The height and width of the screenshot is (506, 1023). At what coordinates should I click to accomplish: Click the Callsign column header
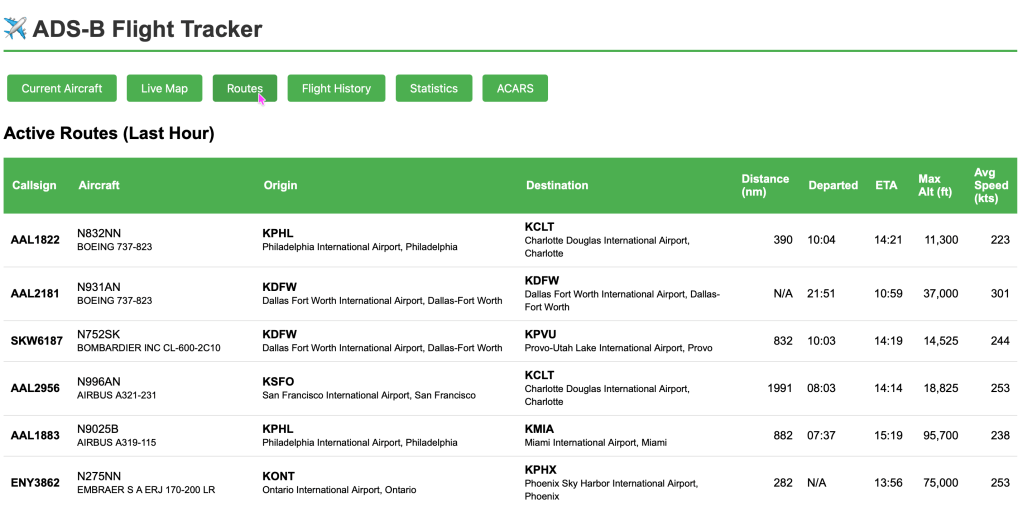(34, 185)
